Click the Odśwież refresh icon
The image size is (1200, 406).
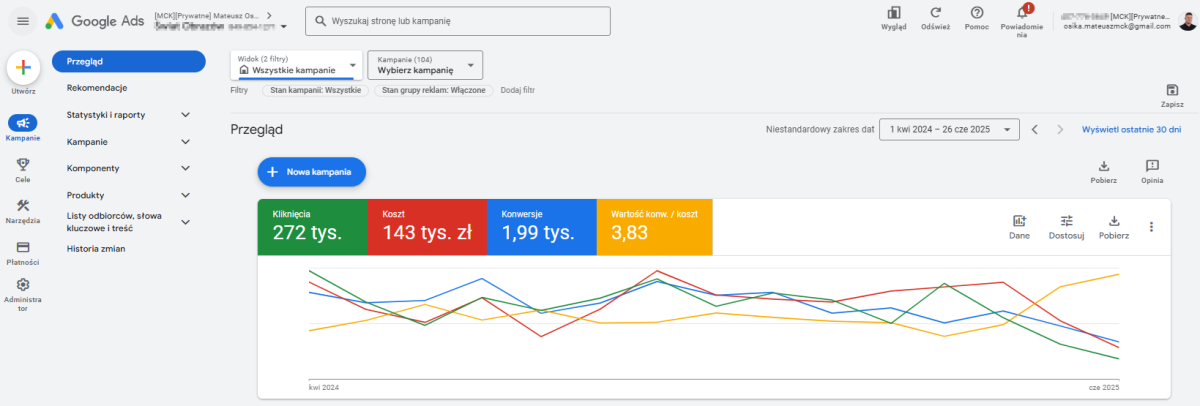(x=935, y=13)
